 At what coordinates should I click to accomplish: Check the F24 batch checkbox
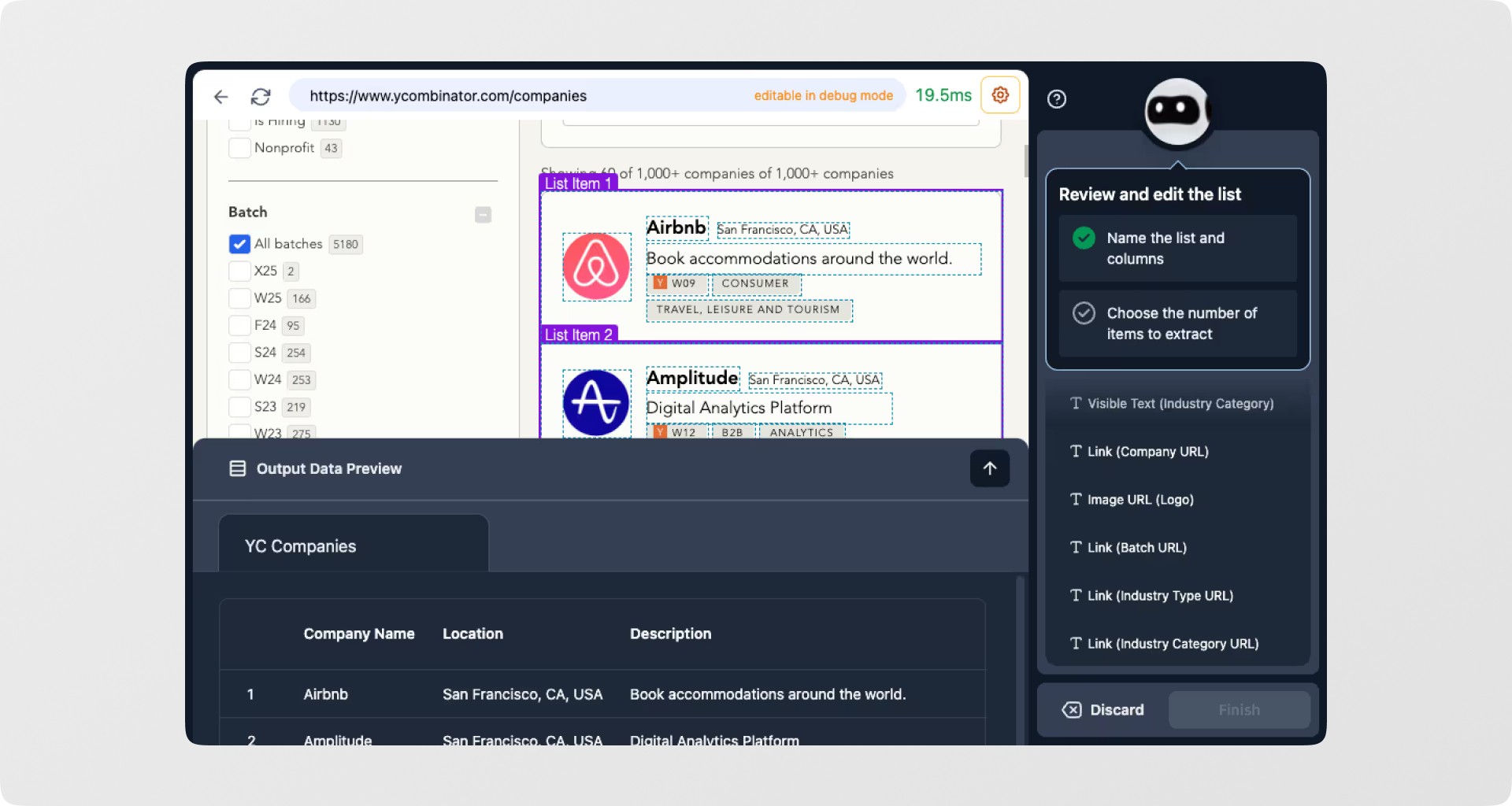point(239,325)
